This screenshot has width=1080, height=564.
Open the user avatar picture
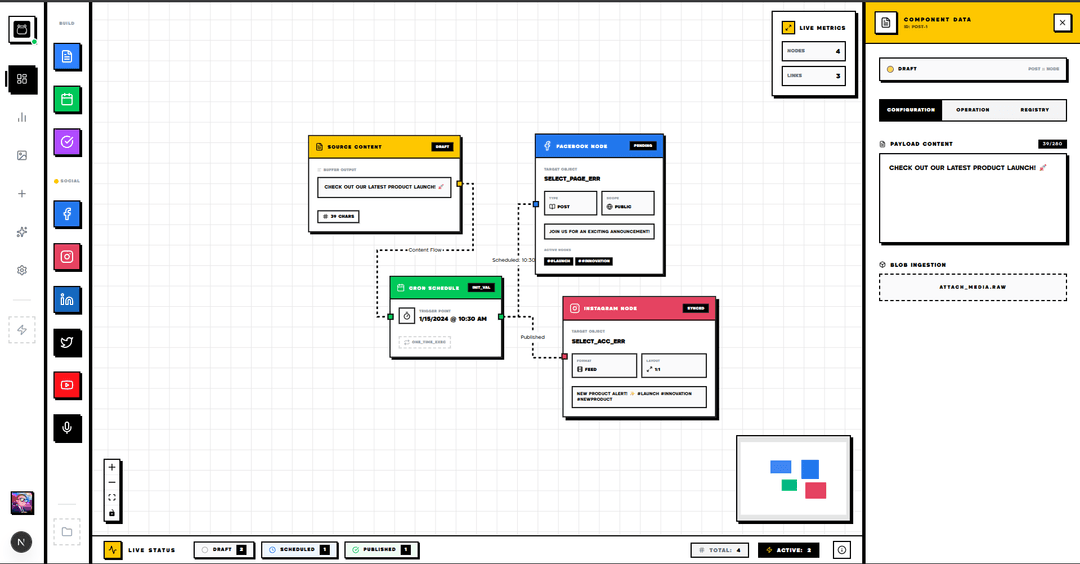coord(22,503)
